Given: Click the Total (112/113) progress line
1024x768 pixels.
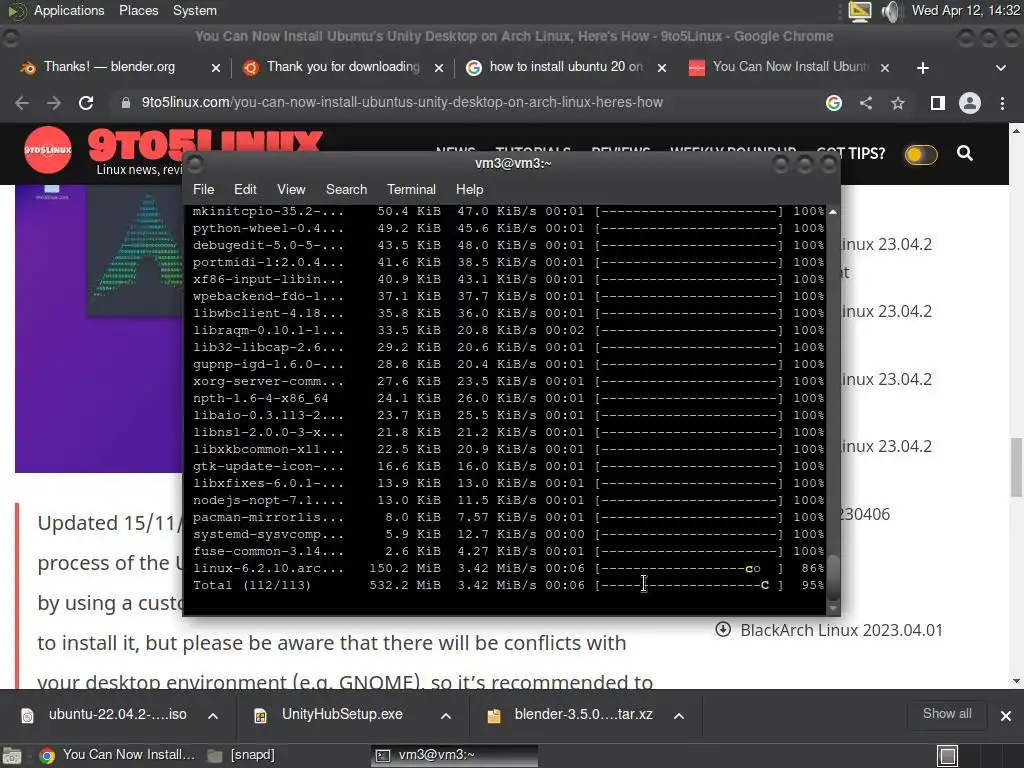Looking at the screenshot, I should [508, 585].
